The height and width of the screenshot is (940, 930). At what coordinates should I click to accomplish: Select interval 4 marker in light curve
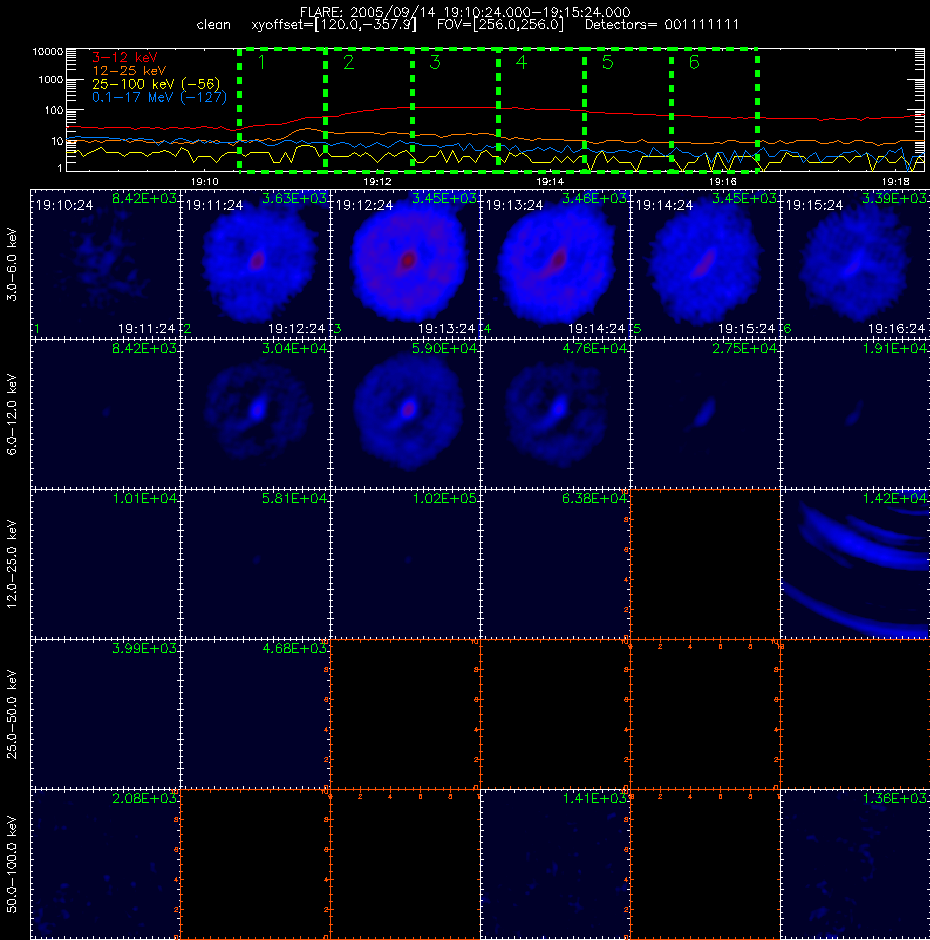[522, 62]
